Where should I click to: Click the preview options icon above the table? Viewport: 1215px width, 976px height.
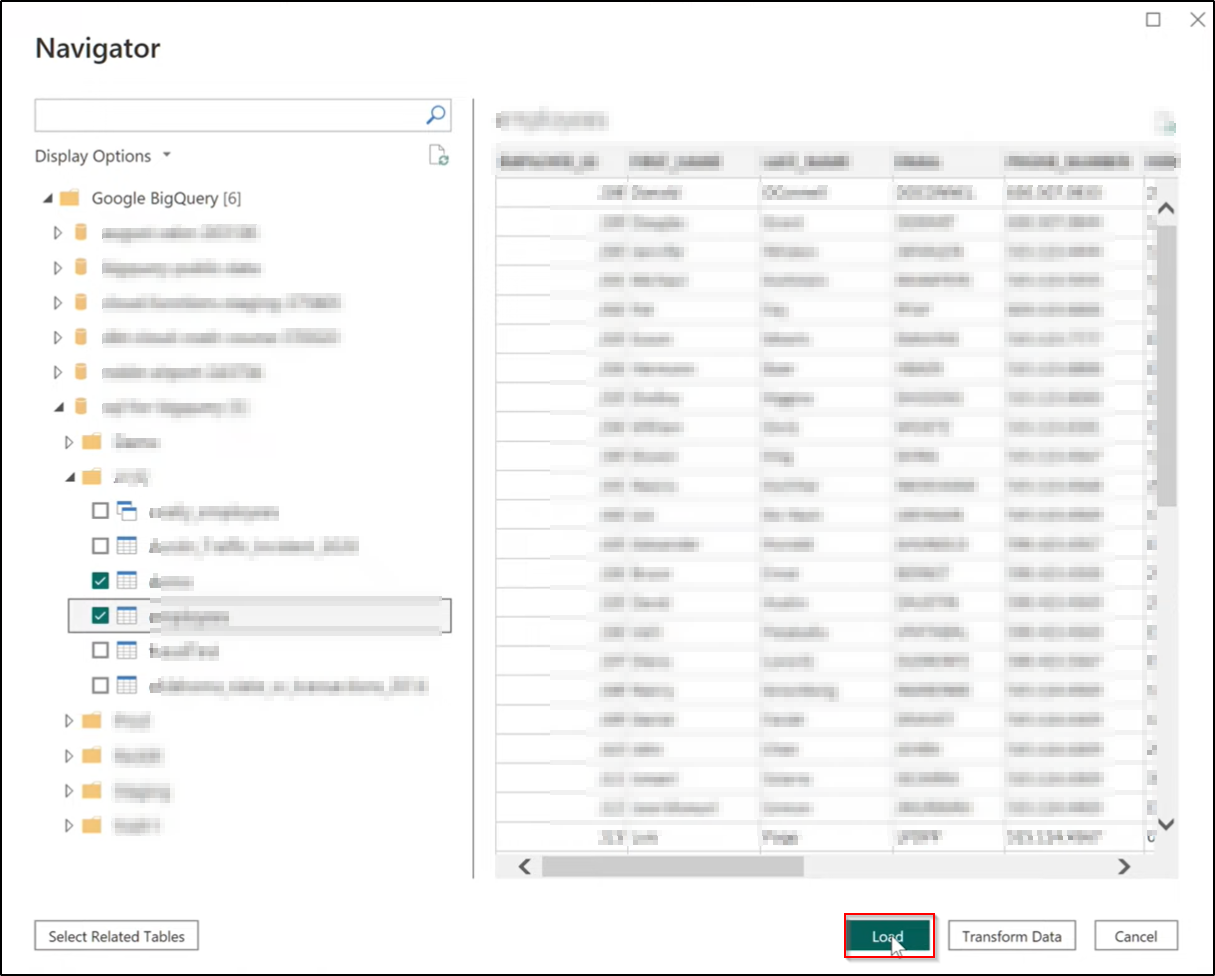tap(1165, 123)
